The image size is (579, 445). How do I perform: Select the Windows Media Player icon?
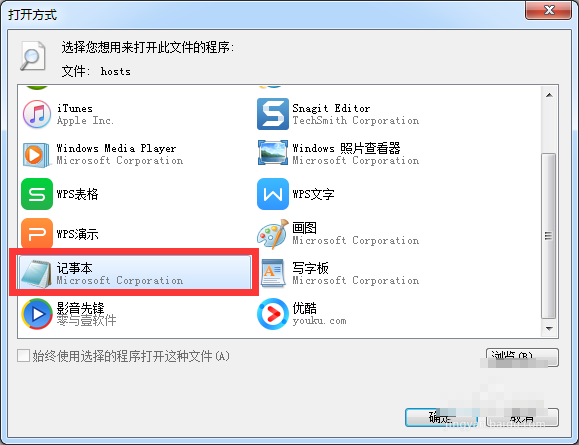(x=36, y=155)
